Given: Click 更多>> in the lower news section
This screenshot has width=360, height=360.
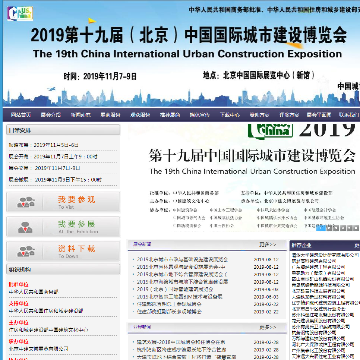Looking at the screenshot, I should (x=268, y=328).
